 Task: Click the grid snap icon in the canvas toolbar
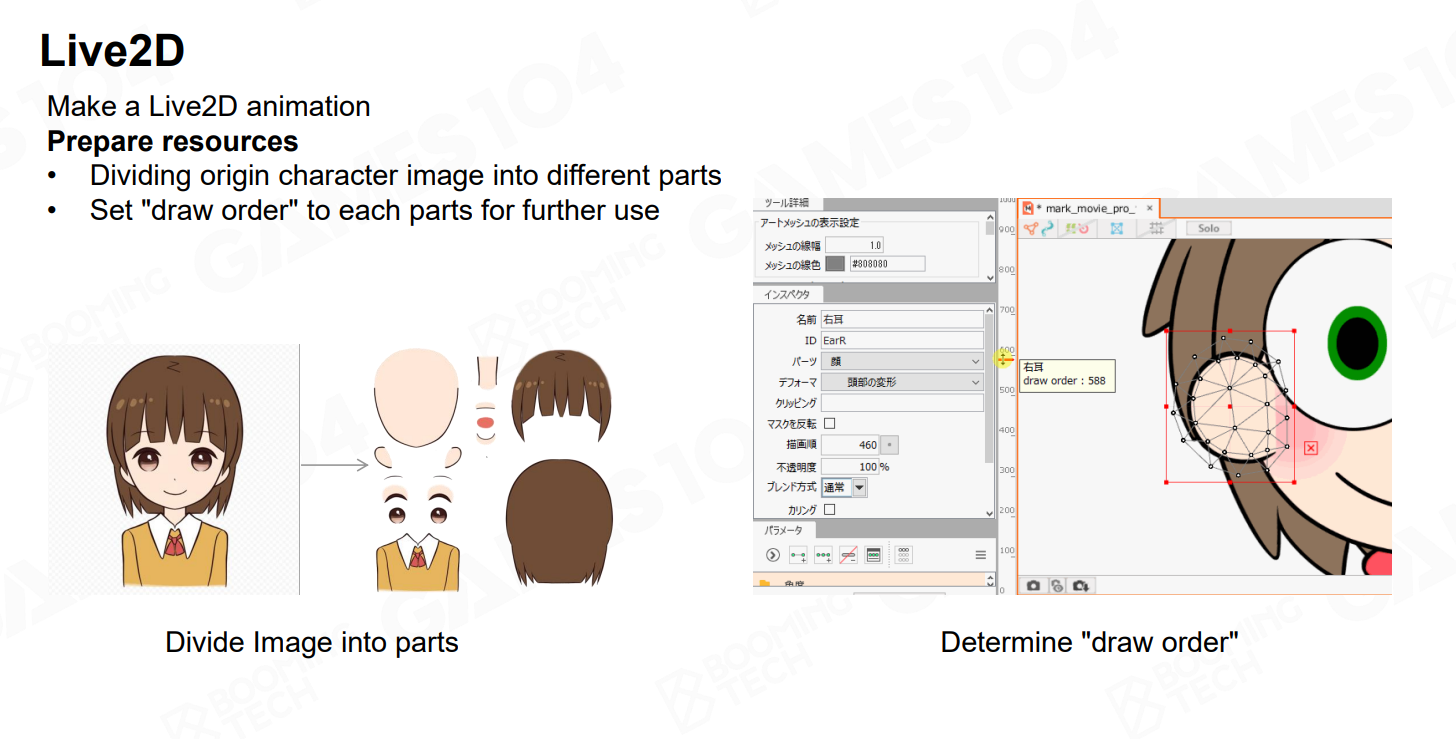[1157, 228]
